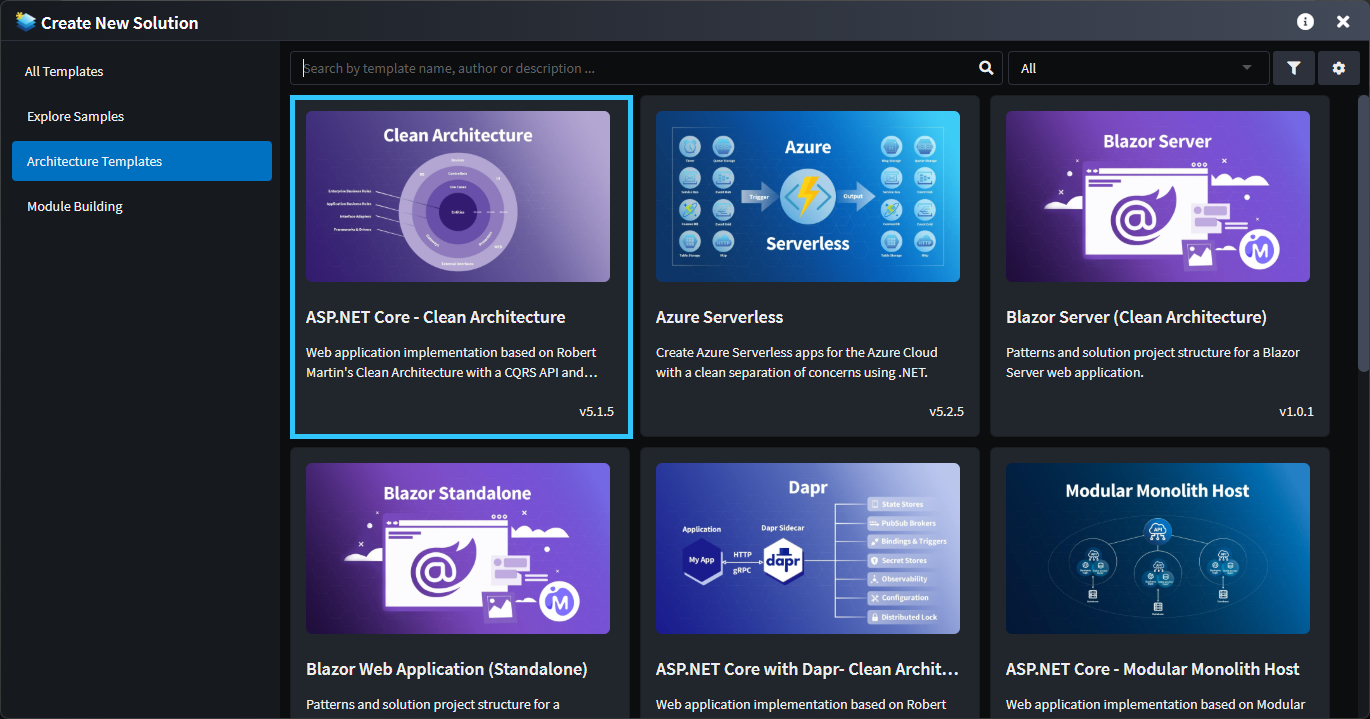Click the Clean Architecture description text
Image resolution: width=1370 pixels, height=719 pixels.
(x=452, y=362)
